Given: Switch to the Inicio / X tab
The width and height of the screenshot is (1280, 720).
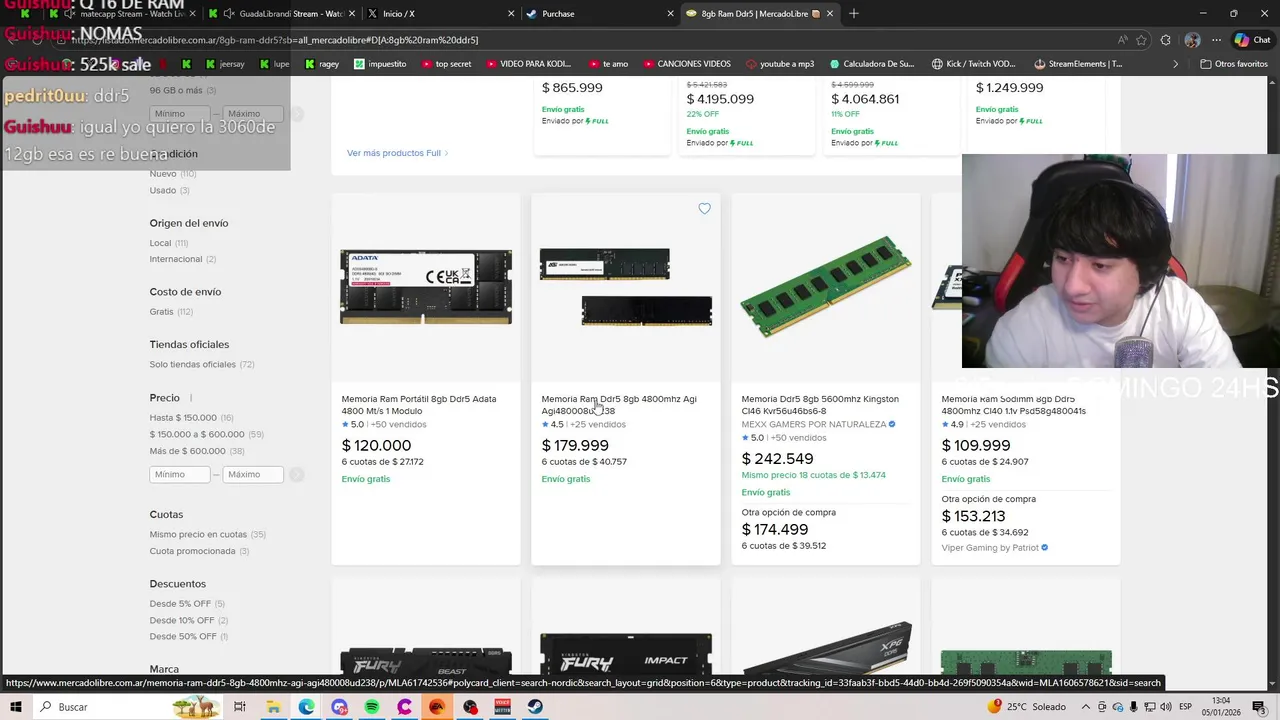Looking at the screenshot, I should pyautogui.click(x=440, y=14).
